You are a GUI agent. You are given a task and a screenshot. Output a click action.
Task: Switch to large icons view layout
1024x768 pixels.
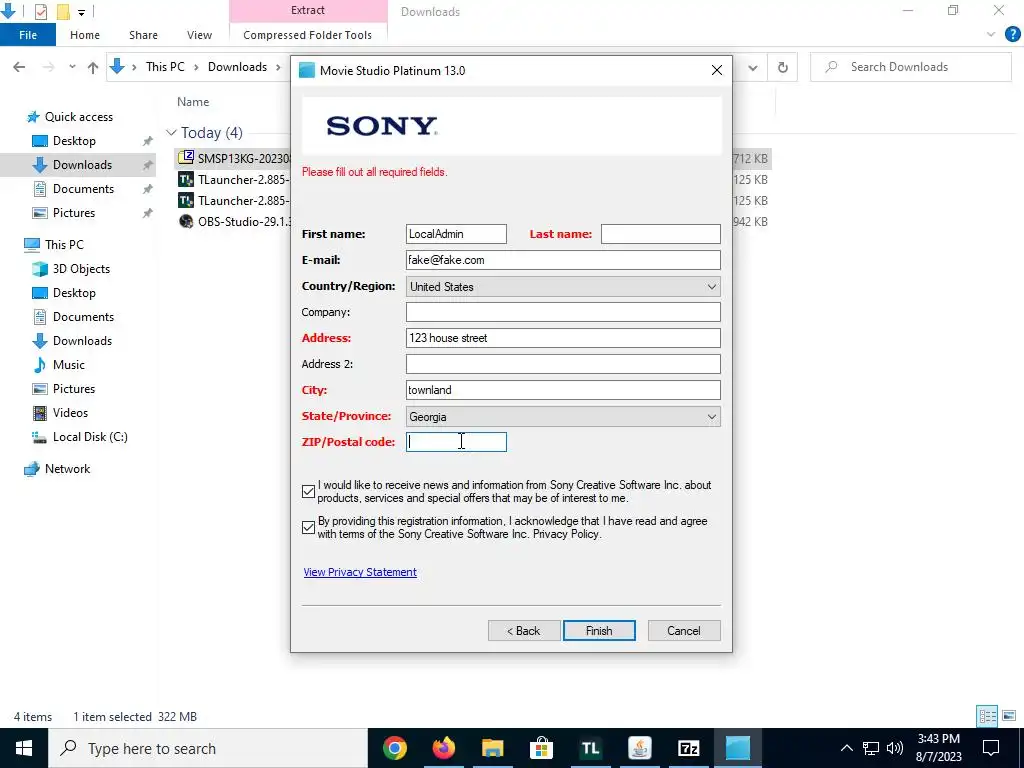coord(1011,716)
